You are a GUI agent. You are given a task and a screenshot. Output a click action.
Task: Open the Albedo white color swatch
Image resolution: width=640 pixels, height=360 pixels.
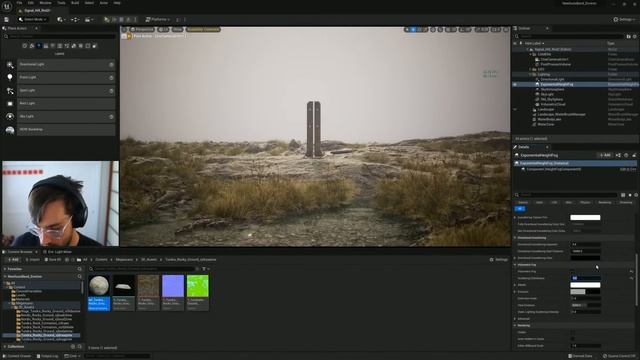click(x=585, y=285)
